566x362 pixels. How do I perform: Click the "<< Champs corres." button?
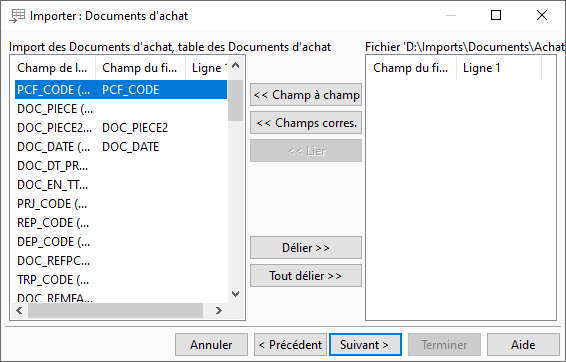click(x=306, y=123)
